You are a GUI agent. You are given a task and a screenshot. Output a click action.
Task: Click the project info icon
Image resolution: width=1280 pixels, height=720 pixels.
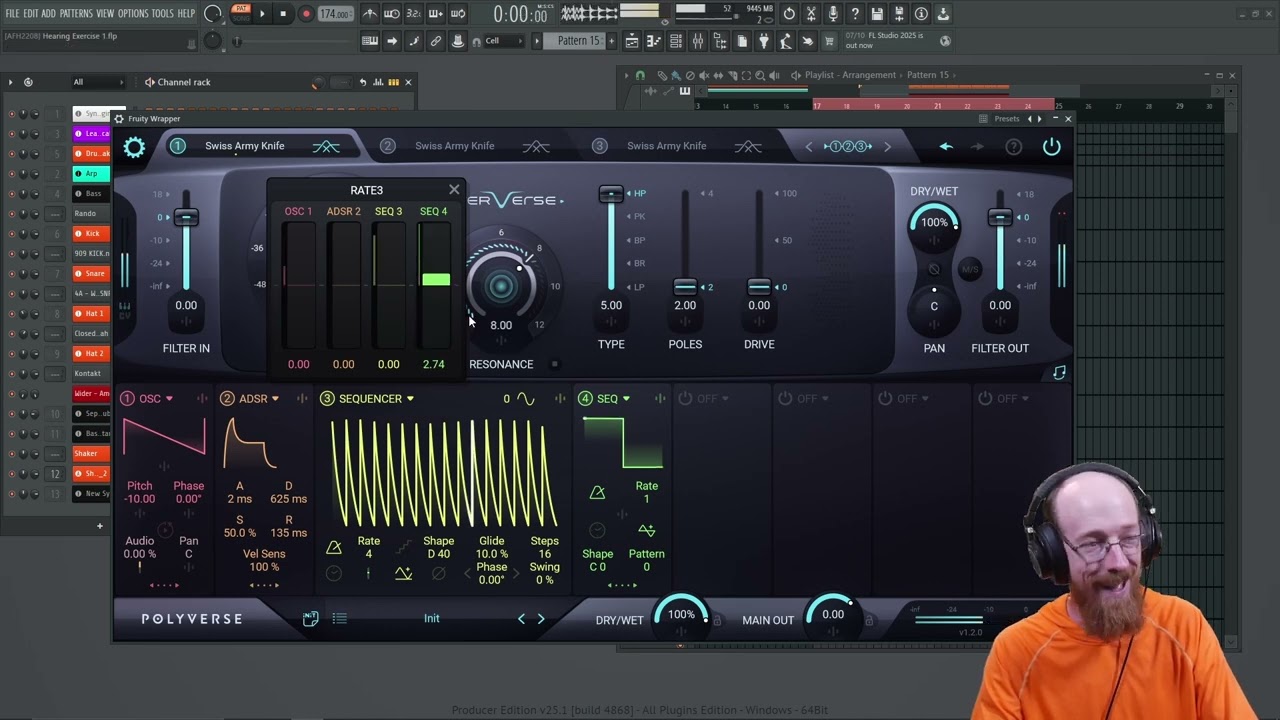(921, 14)
